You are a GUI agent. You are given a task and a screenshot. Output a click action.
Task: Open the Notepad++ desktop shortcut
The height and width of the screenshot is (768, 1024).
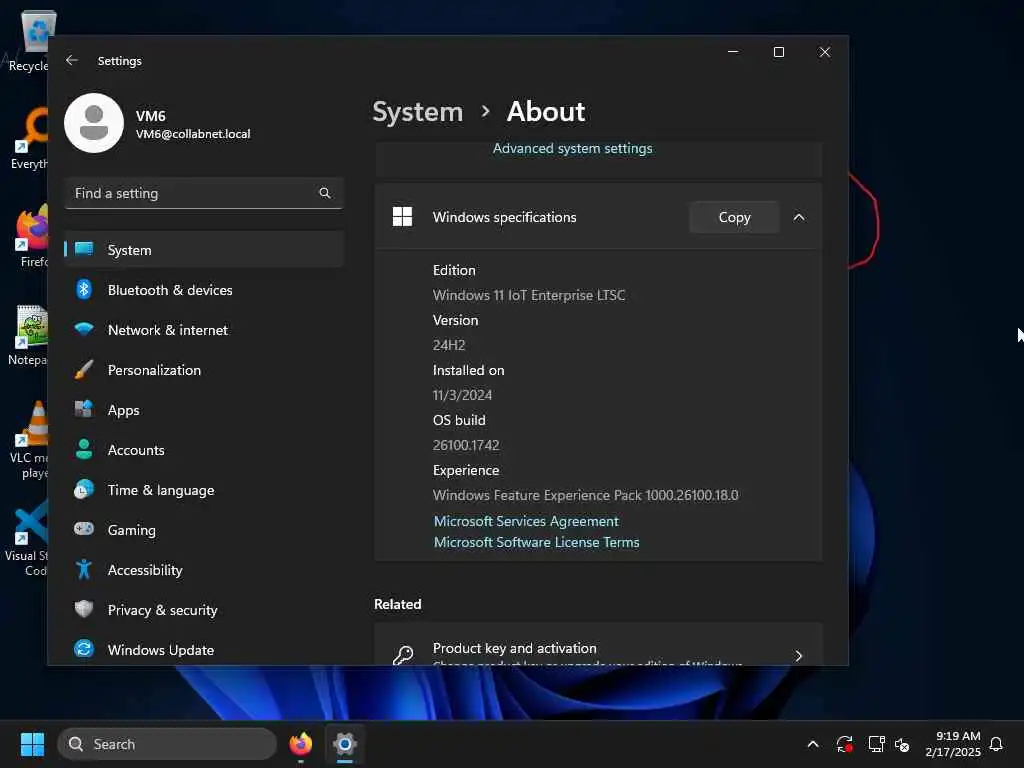pos(29,335)
